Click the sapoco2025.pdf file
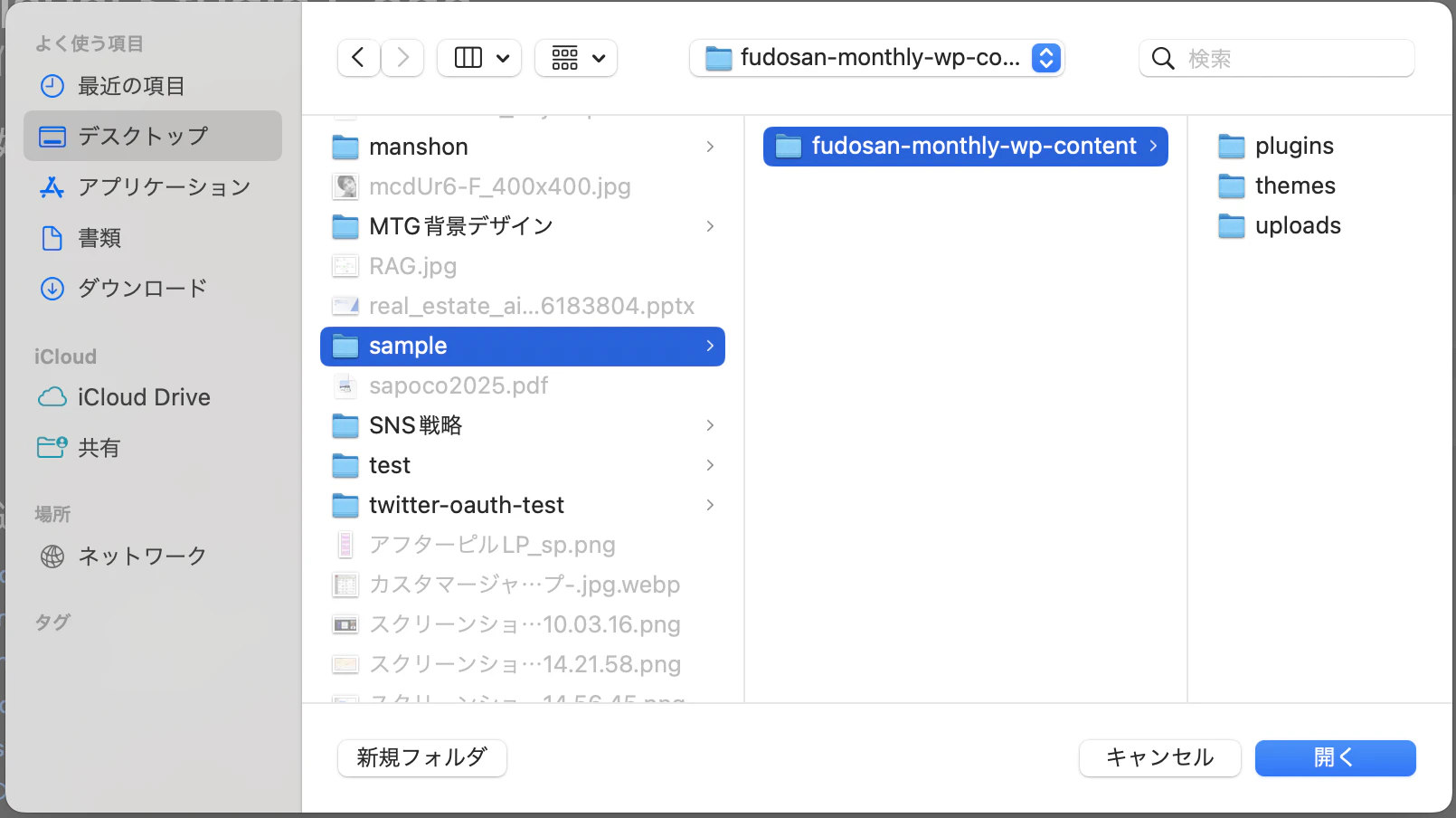 point(523,385)
